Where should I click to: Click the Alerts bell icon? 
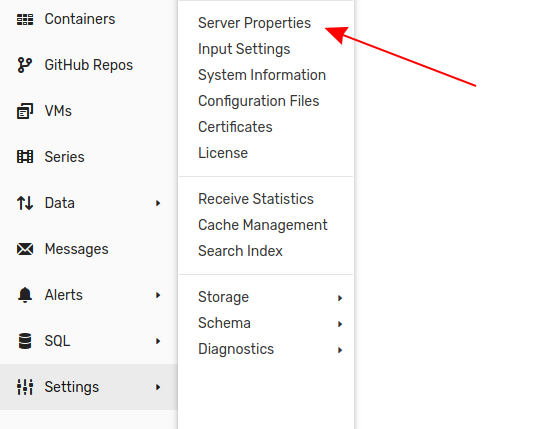click(25, 295)
